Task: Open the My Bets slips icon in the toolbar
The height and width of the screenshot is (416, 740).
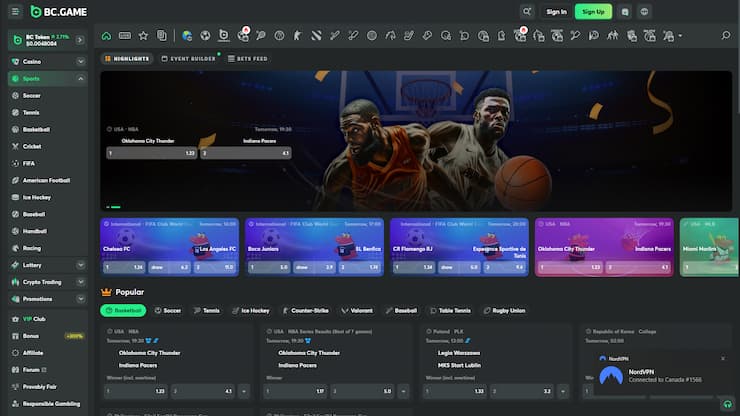Action: point(161,36)
